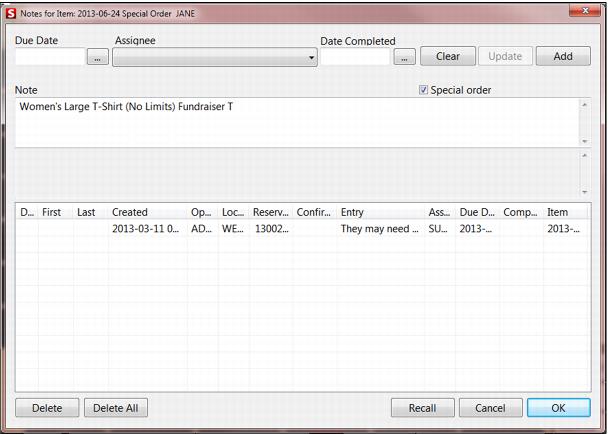Viewport: 609px width, 434px height.
Task: Click the Update button
Action: 505,56
